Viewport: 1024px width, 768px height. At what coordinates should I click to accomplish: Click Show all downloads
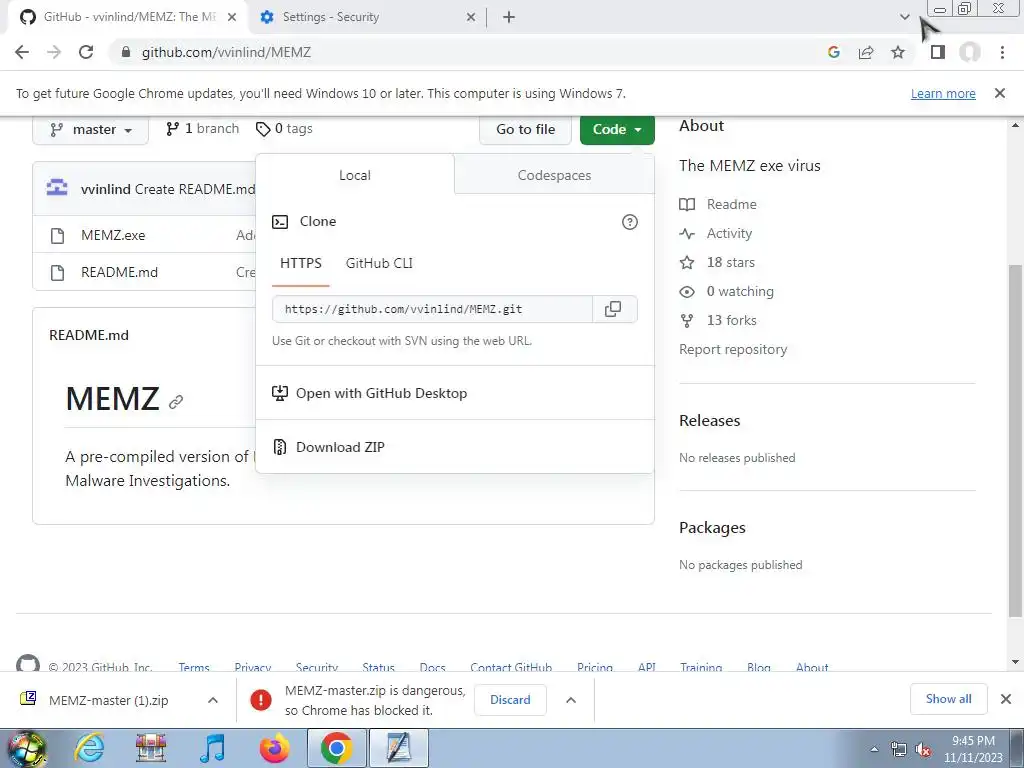[x=948, y=699]
